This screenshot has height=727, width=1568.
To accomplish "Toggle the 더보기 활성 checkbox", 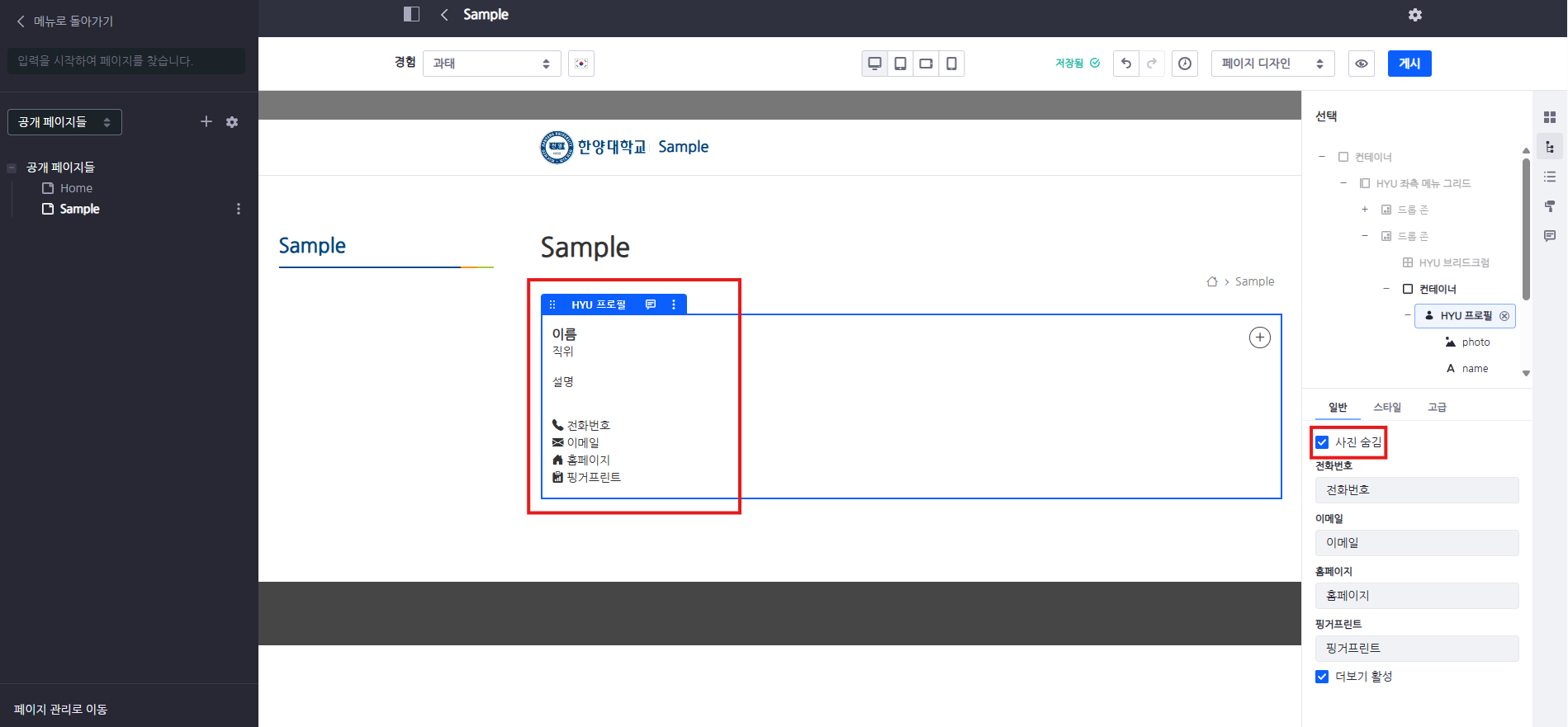I will tap(1322, 677).
